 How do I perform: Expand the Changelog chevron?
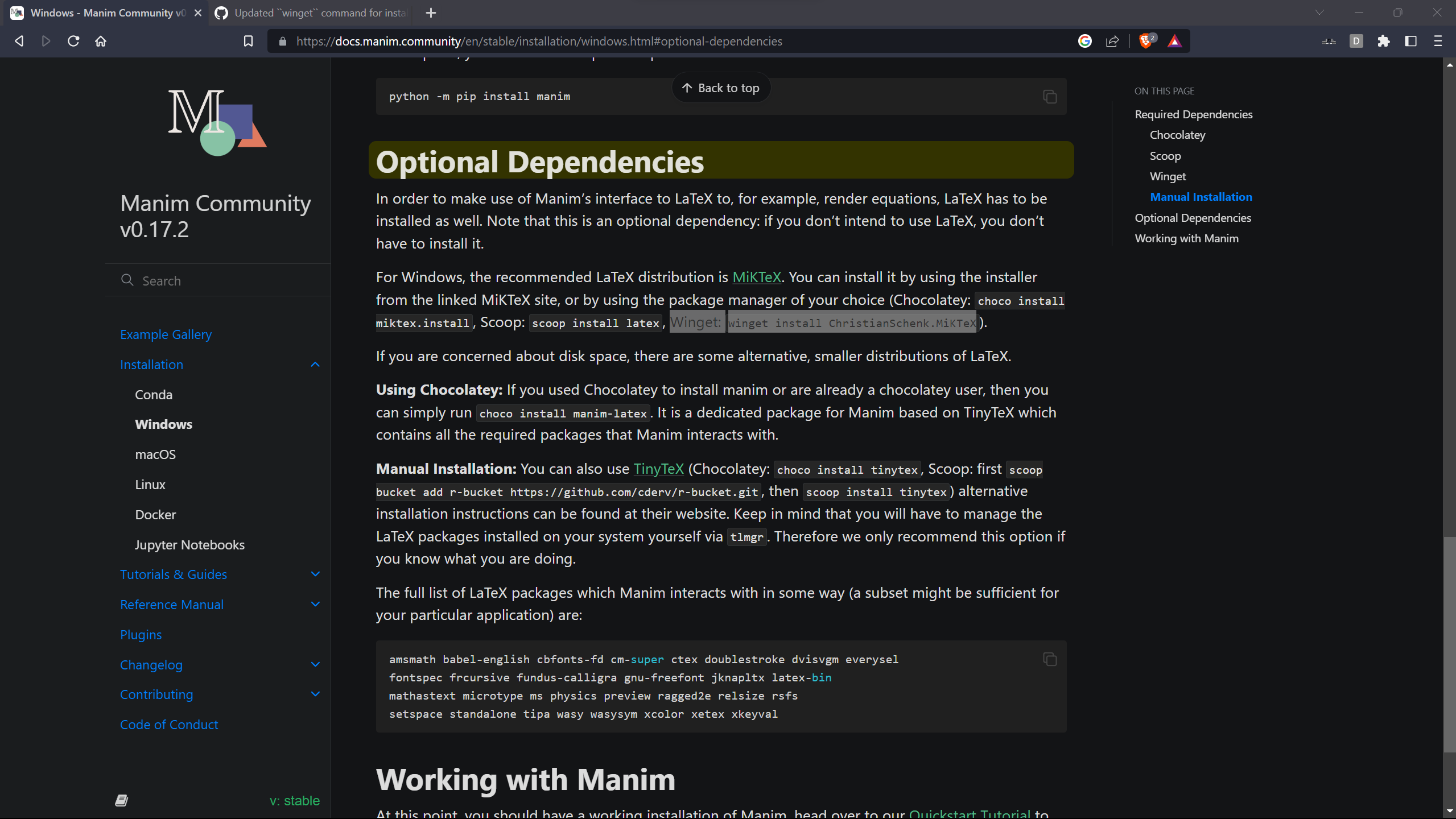click(x=315, y=664)
